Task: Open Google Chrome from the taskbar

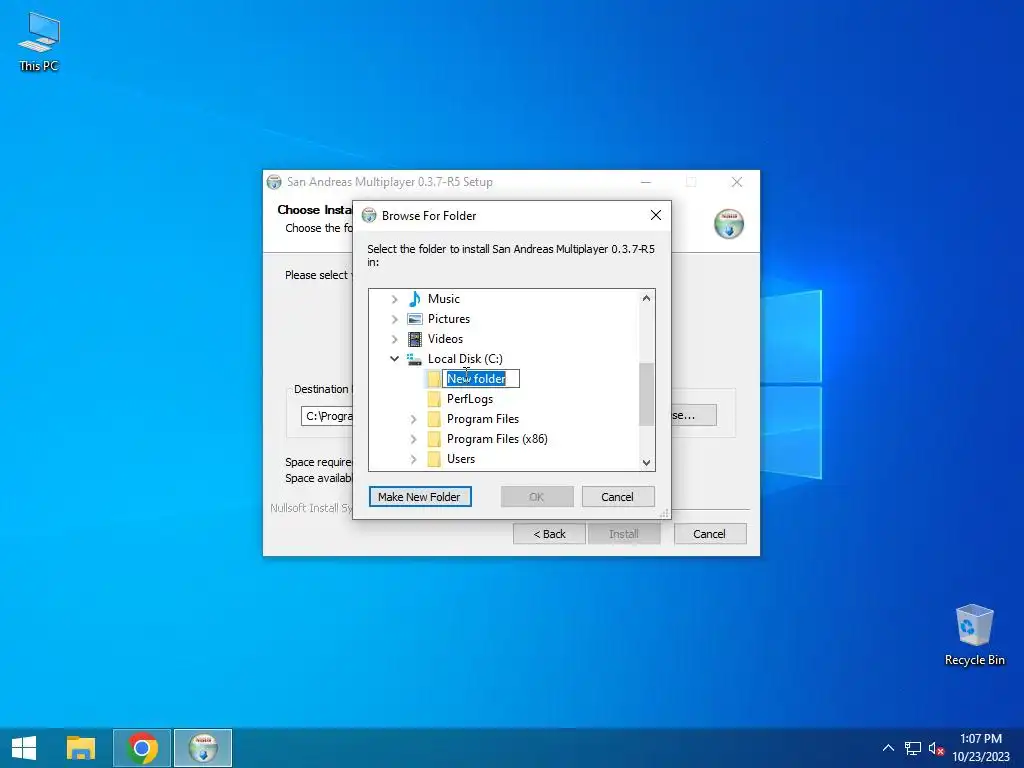Action: 142,748
